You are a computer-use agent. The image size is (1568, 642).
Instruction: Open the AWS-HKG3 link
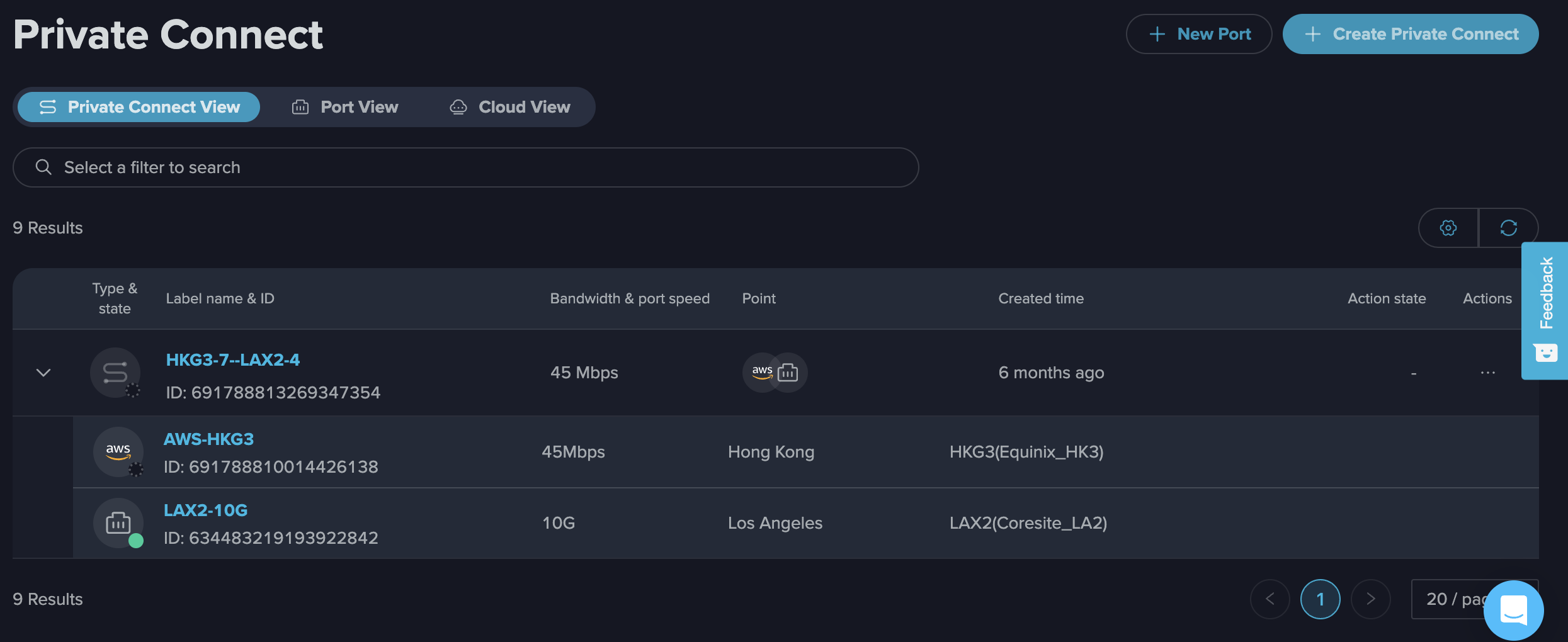point(208,439)
